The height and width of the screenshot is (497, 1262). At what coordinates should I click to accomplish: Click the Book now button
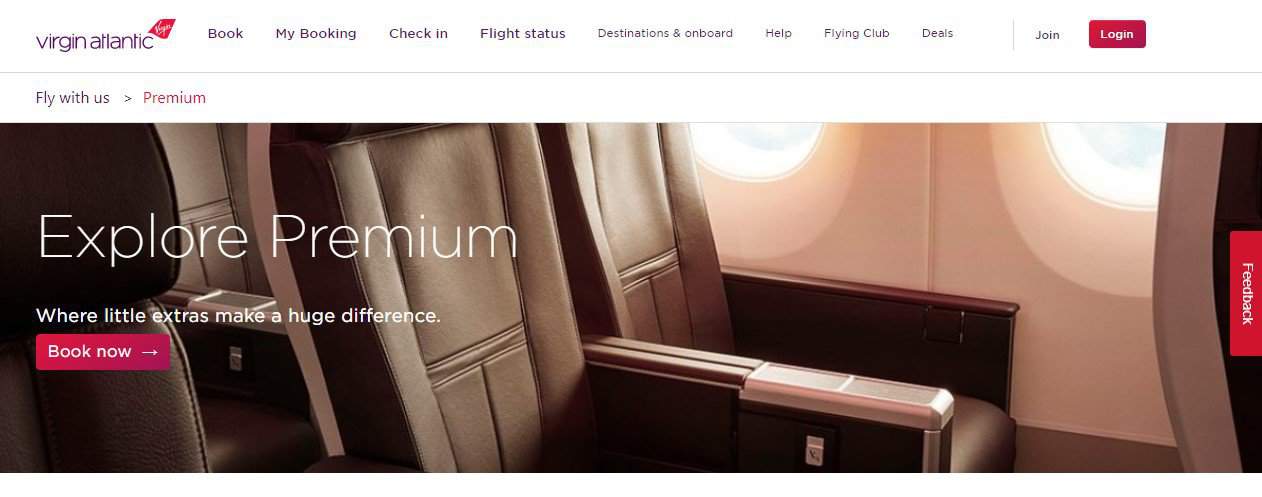(x=103, y=352)
